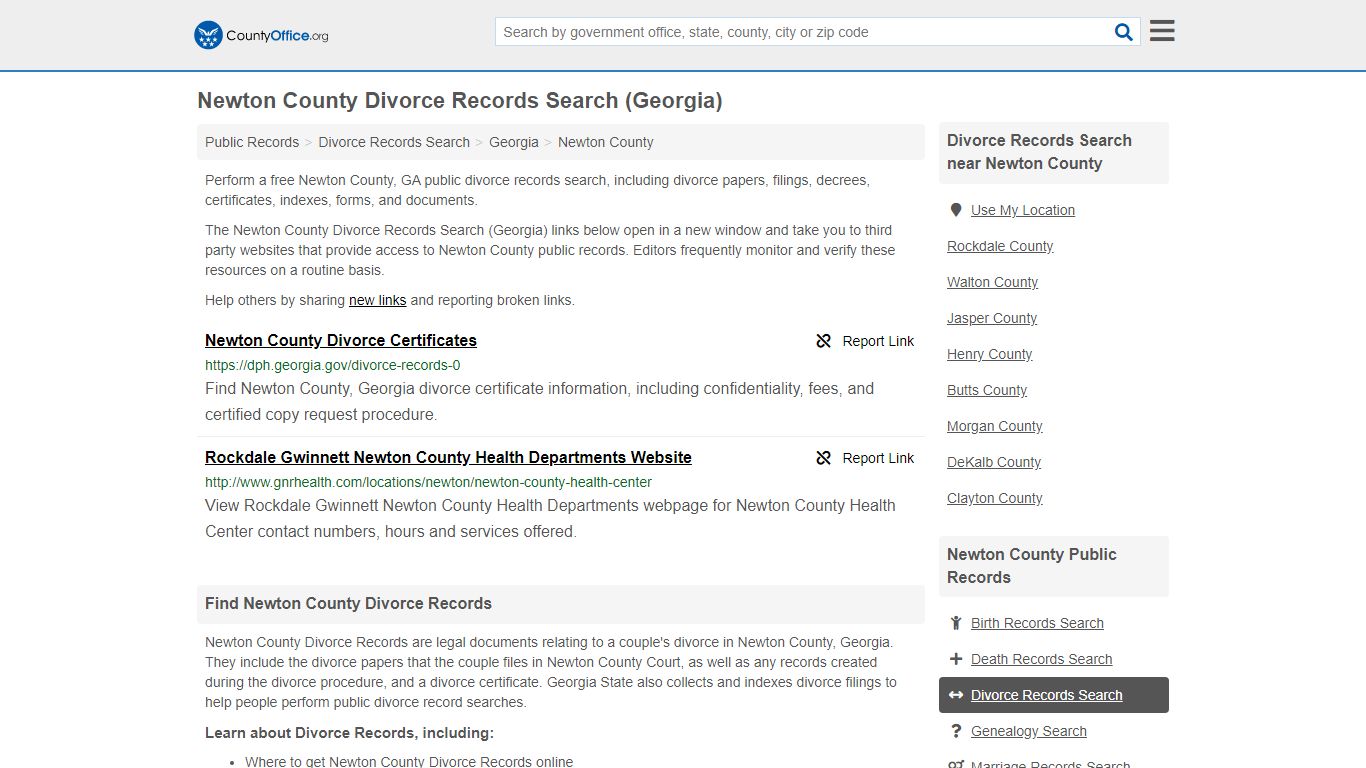The width and height of the screenshot is (1366, 768).
Task: Click 'Newton County Divorce Records Search (Georgia)' title
Action: 460,101
